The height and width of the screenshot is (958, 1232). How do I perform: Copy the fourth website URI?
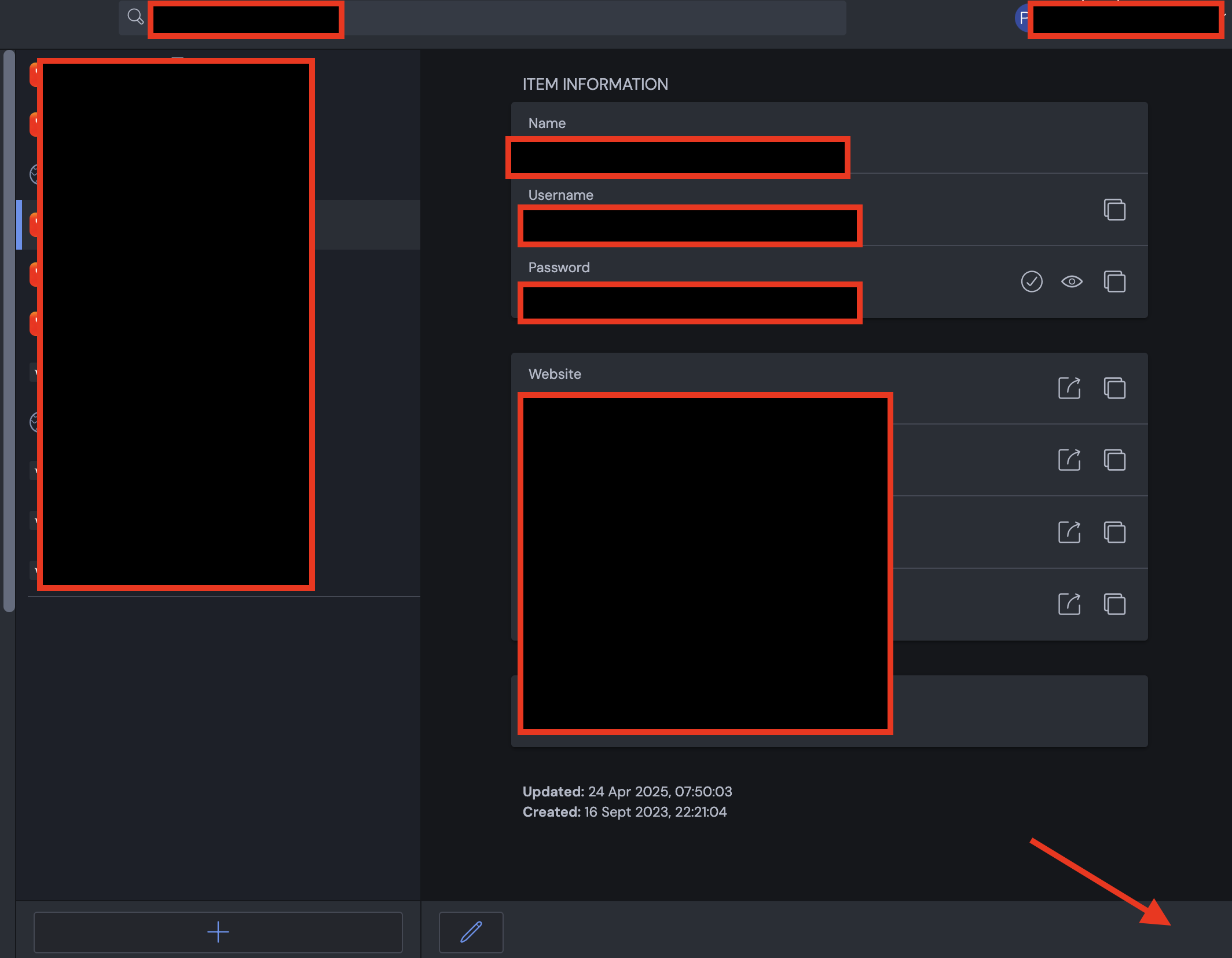[1114, 604]
